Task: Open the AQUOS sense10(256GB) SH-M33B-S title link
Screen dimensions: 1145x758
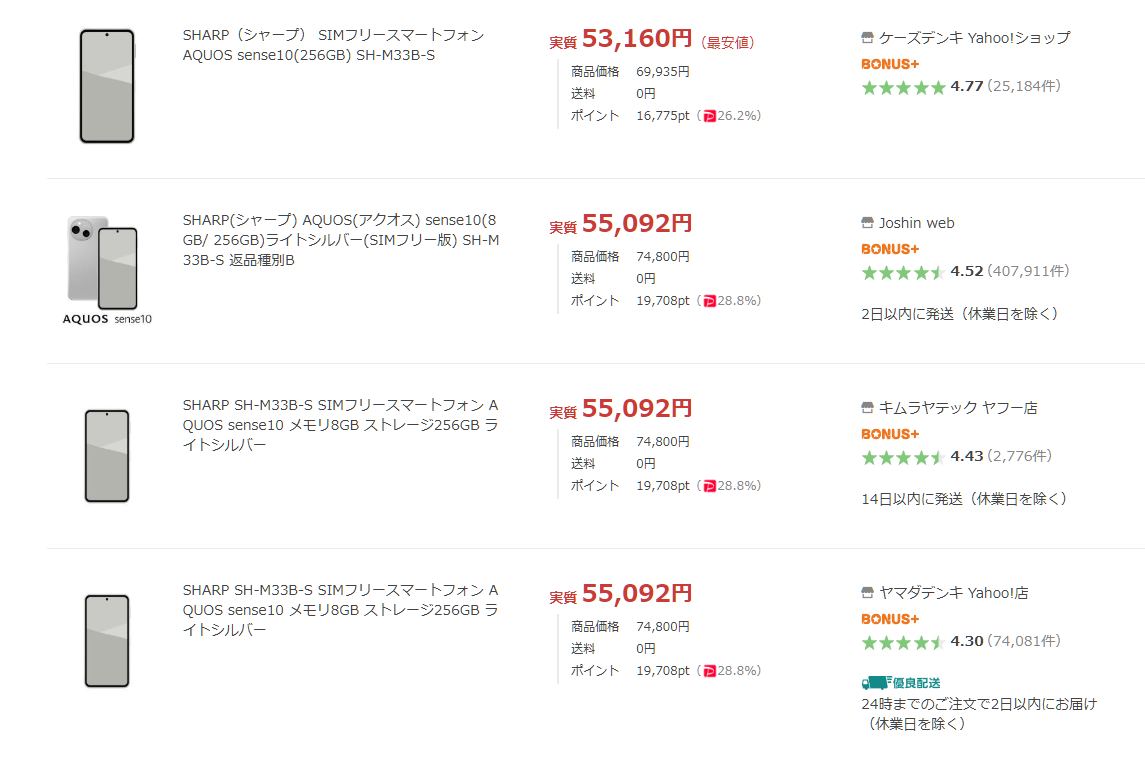Action: (333, 45)
